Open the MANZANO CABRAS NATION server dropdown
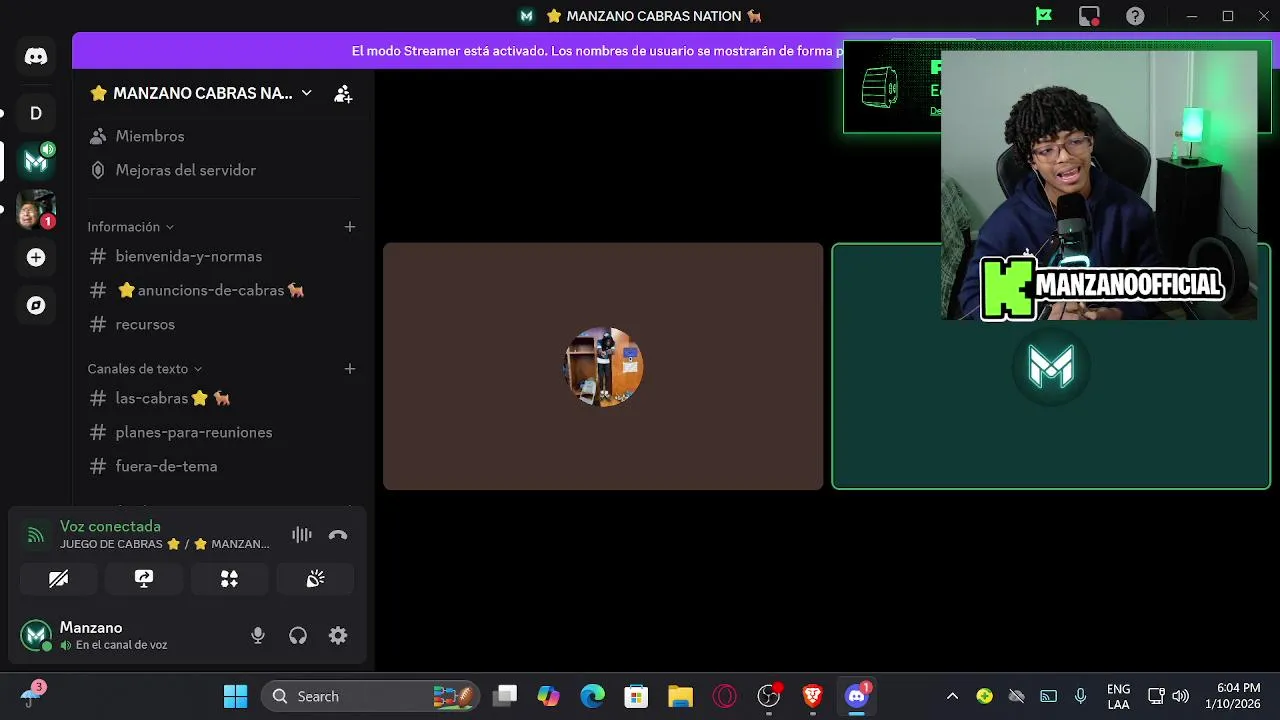Viewport: 1280px width, 720px height. [201, 93]
